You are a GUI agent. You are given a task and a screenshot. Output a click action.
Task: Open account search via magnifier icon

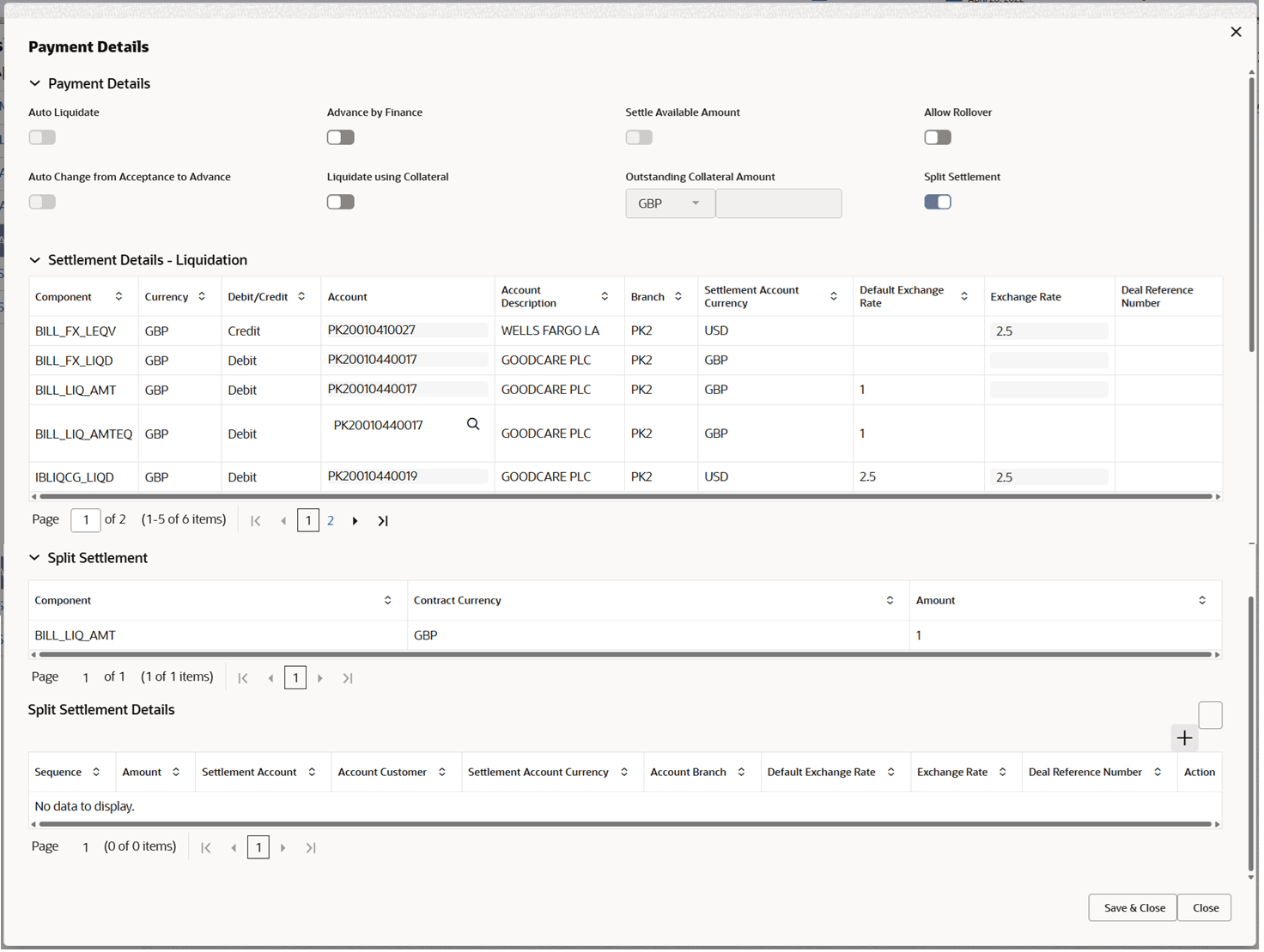point(473,424)
